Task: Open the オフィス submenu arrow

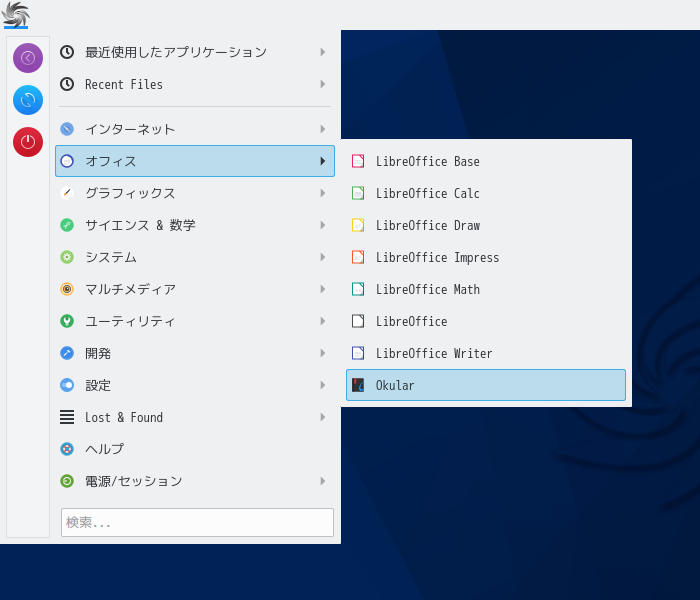Action: click(323, 161)
